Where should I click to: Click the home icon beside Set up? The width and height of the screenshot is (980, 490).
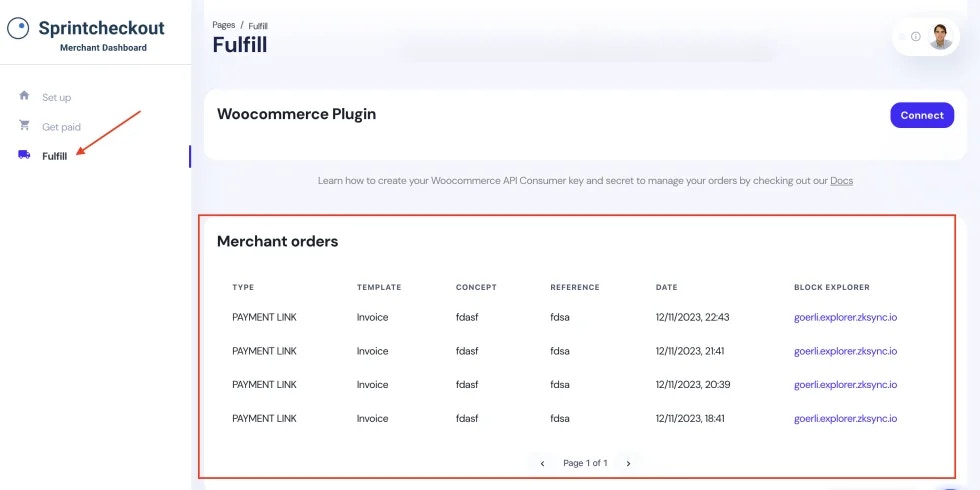click(x=24, y=96)
